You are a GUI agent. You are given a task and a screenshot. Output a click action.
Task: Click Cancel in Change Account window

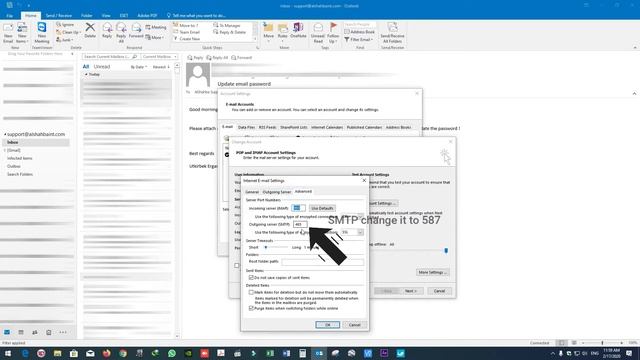[x=439, y=291]
